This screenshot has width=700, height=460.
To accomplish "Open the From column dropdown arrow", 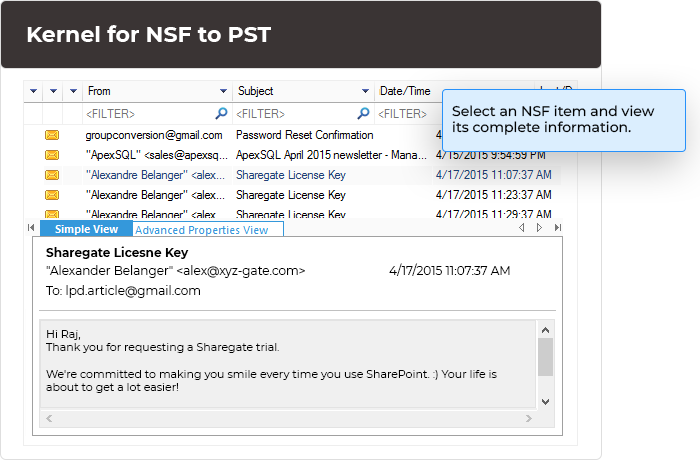I will (x=224, y=91).
